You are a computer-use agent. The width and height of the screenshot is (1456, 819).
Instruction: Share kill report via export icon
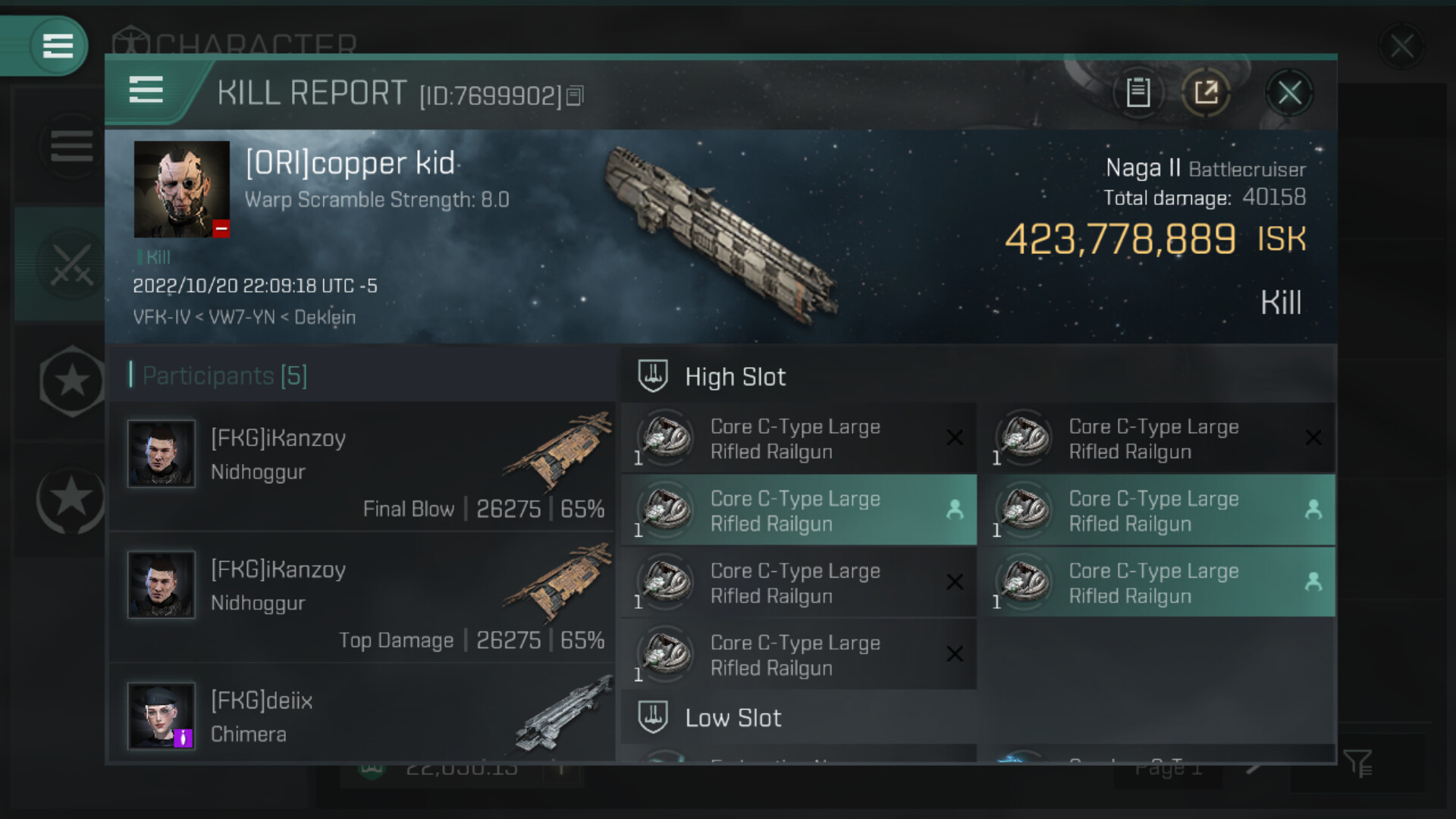coord(1206,93)
